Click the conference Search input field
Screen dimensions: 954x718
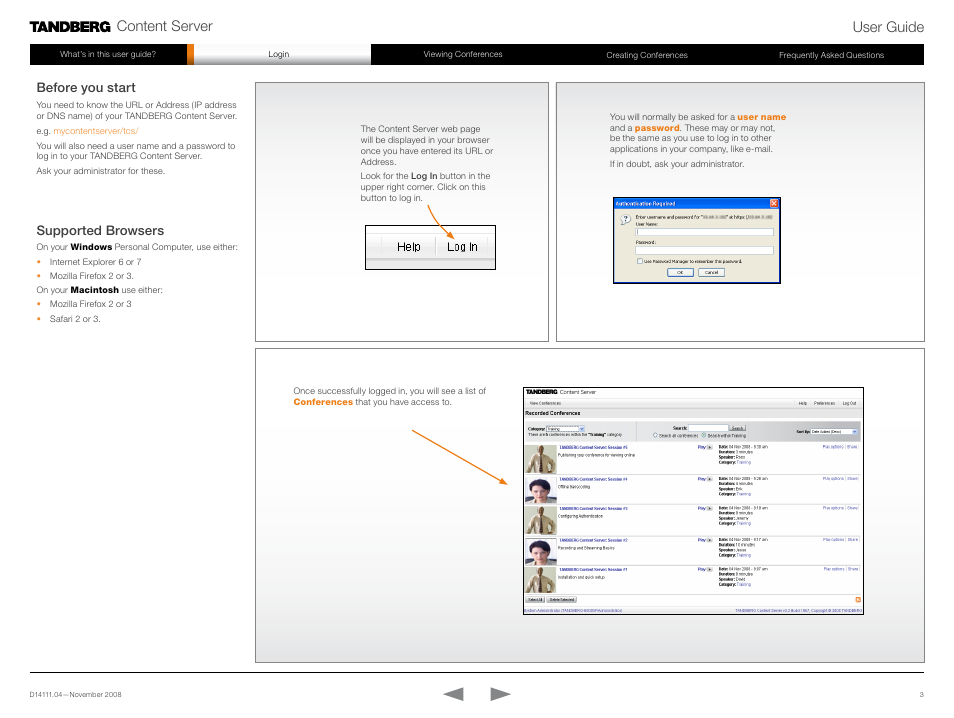click(708, 428)
